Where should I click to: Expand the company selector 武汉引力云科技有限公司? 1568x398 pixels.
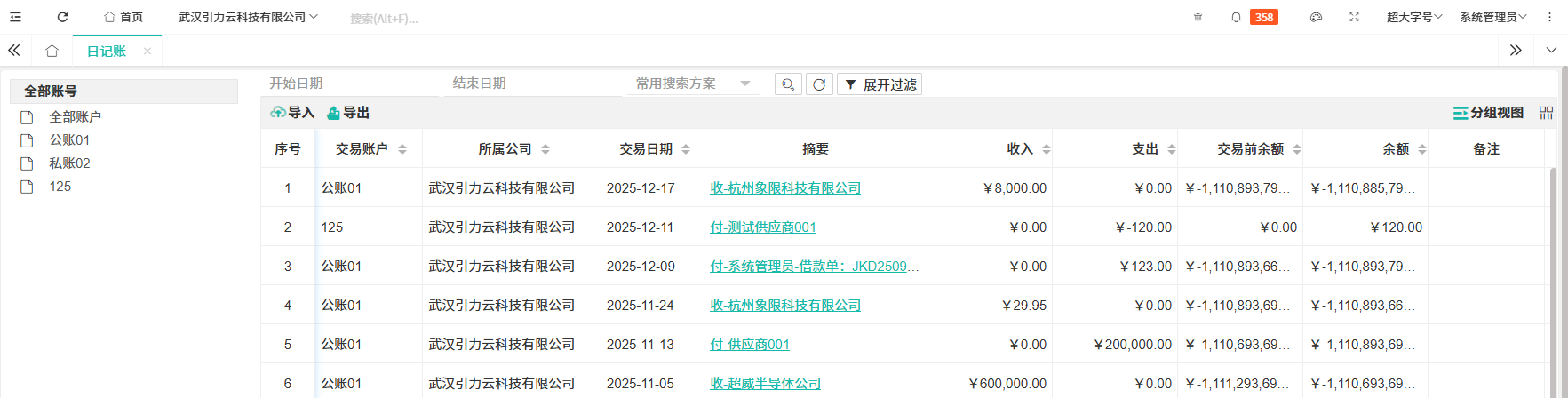click(248, 17)
